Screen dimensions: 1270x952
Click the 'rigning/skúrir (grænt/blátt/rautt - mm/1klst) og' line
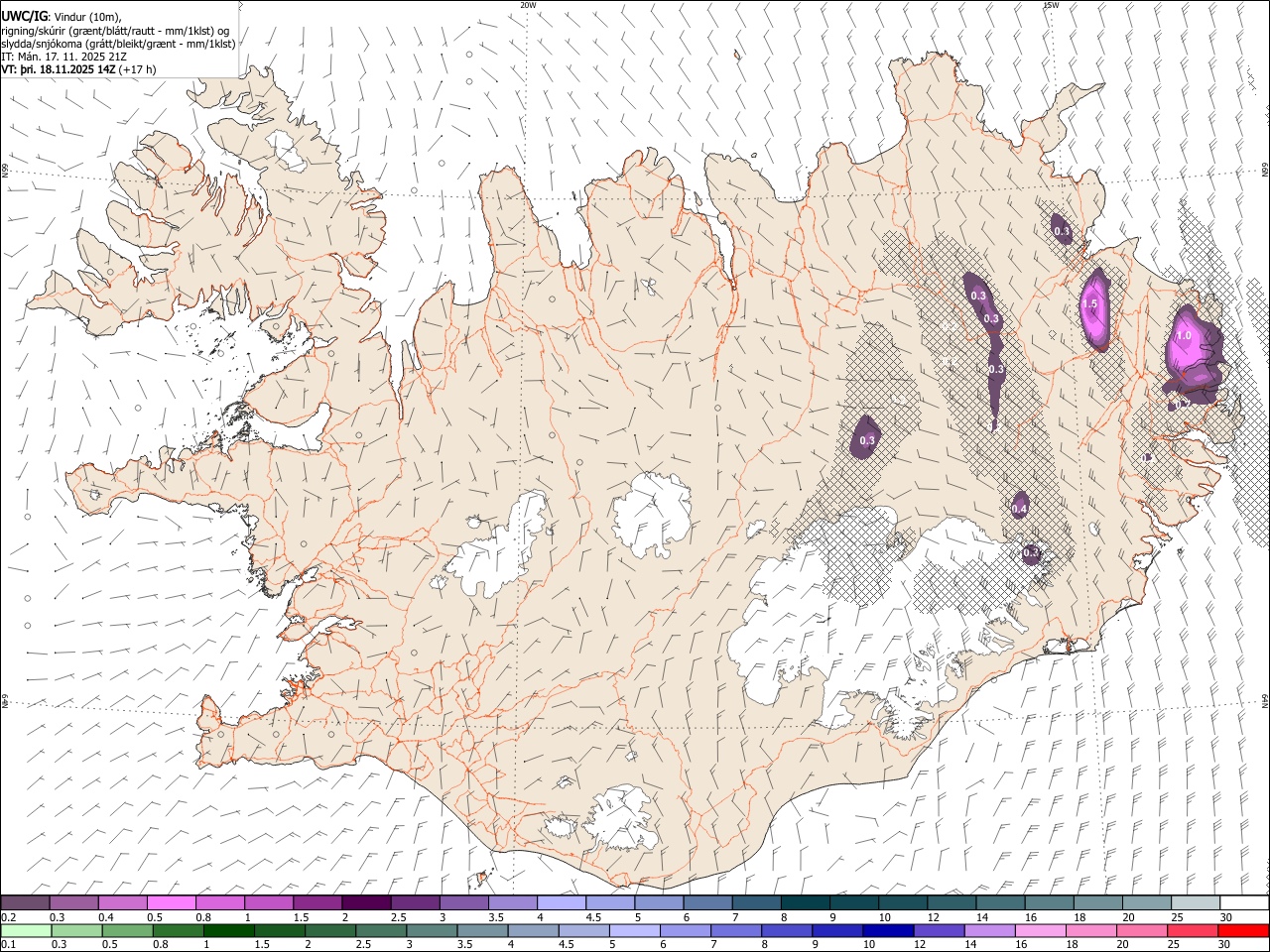pos(115,31)
